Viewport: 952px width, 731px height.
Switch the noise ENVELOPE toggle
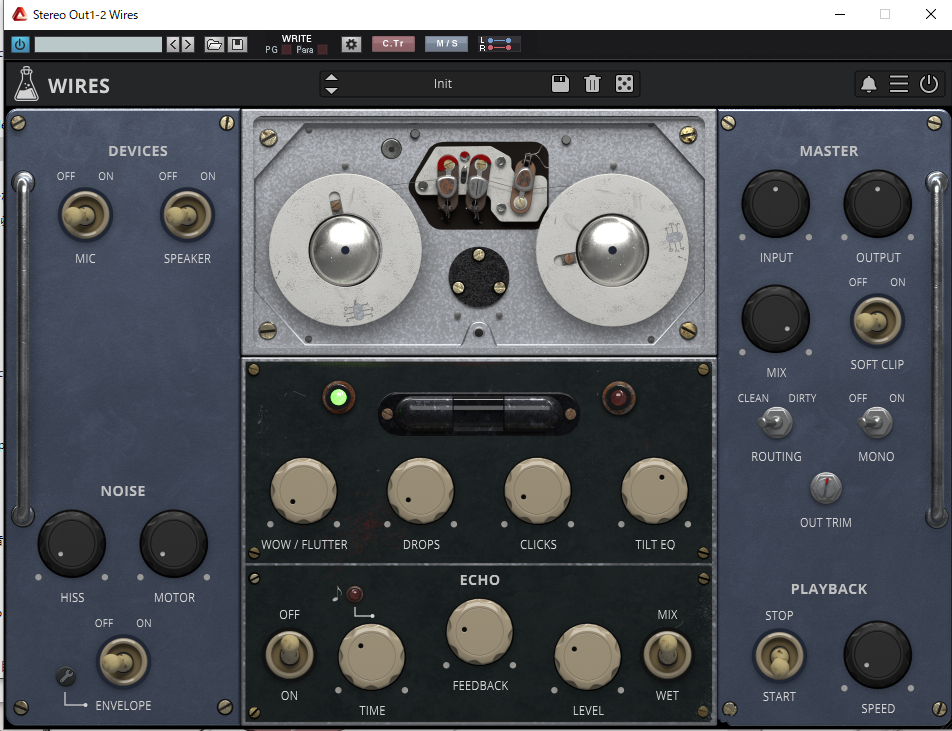[x=123, y=662]
